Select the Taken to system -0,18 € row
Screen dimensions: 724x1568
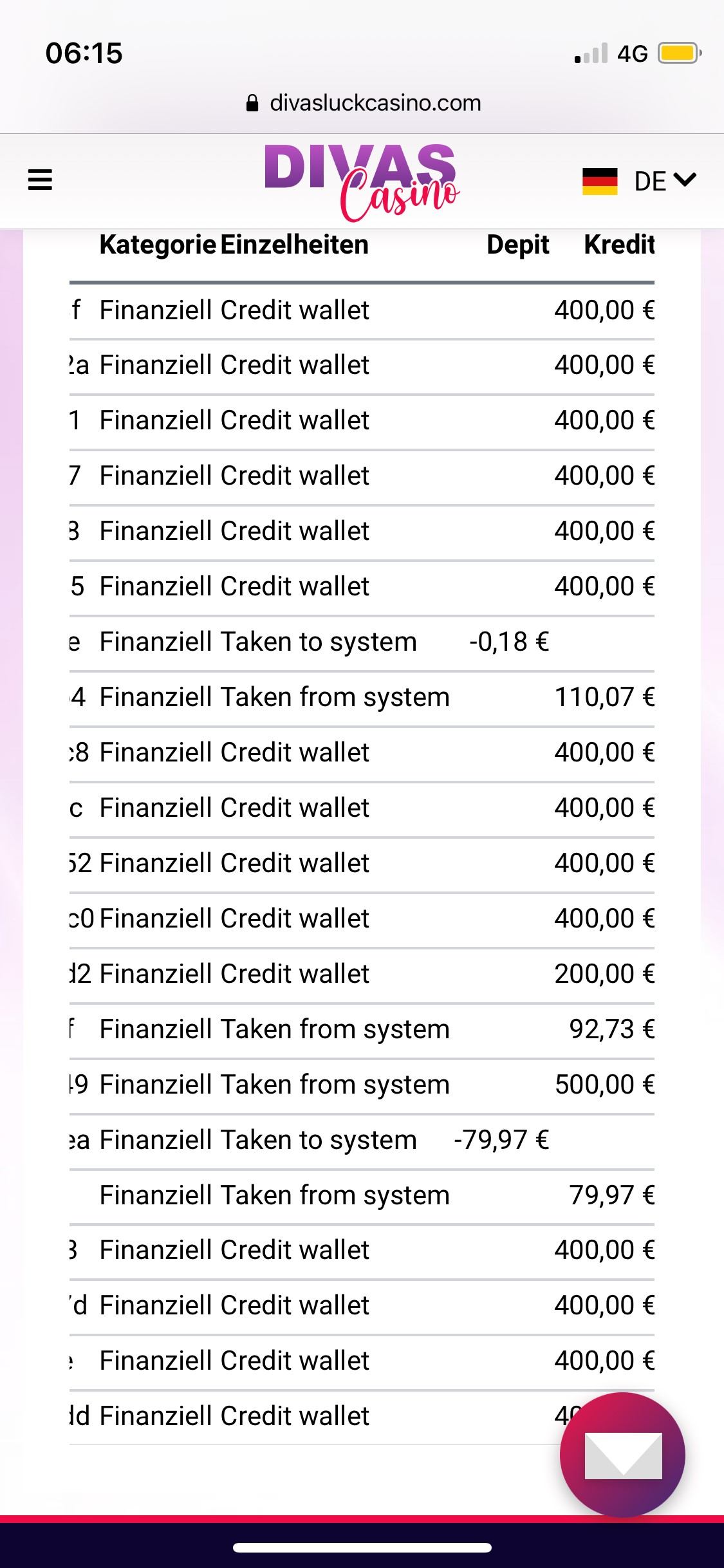(x=362, y=642)
